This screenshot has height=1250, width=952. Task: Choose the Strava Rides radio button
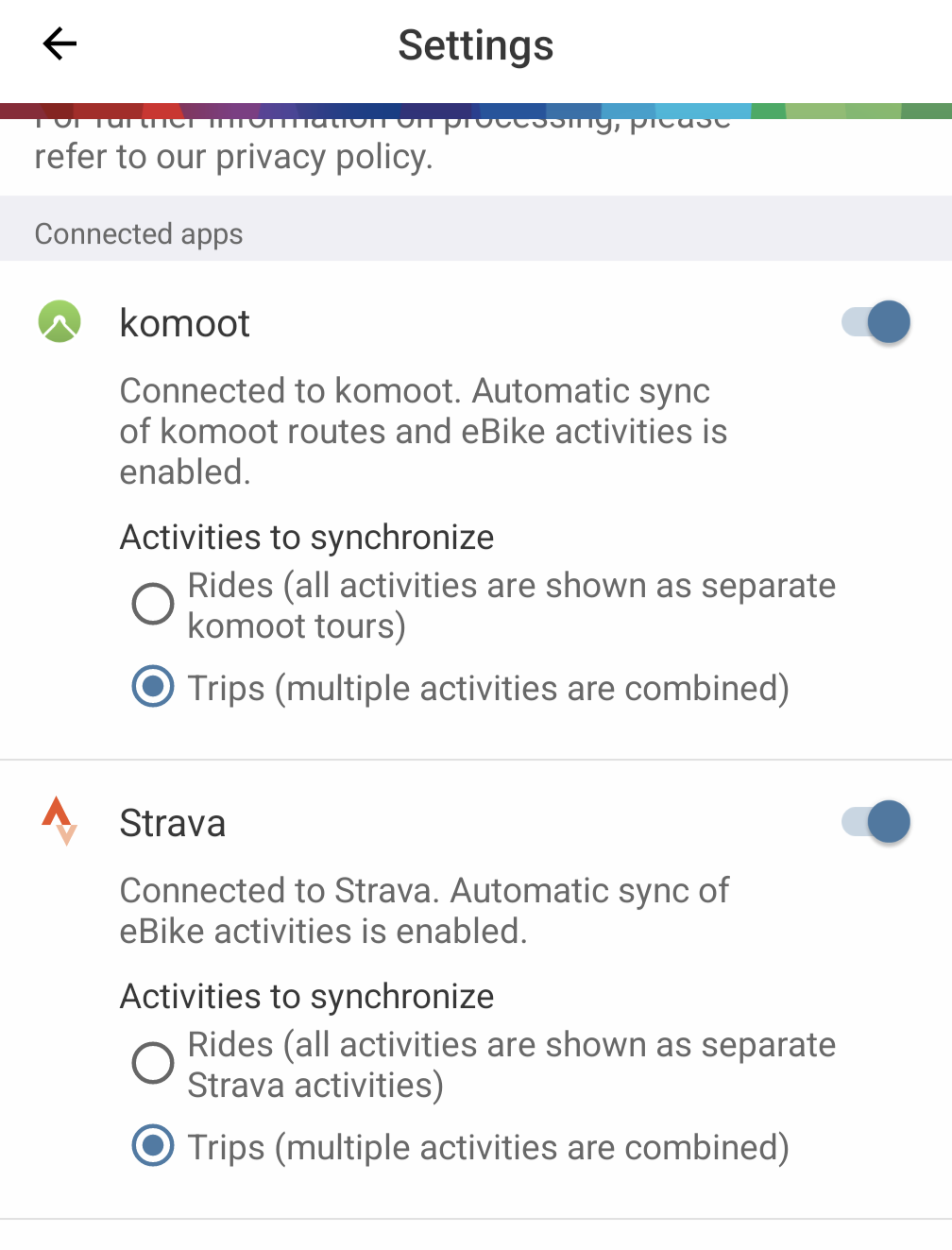point(153,1064)
